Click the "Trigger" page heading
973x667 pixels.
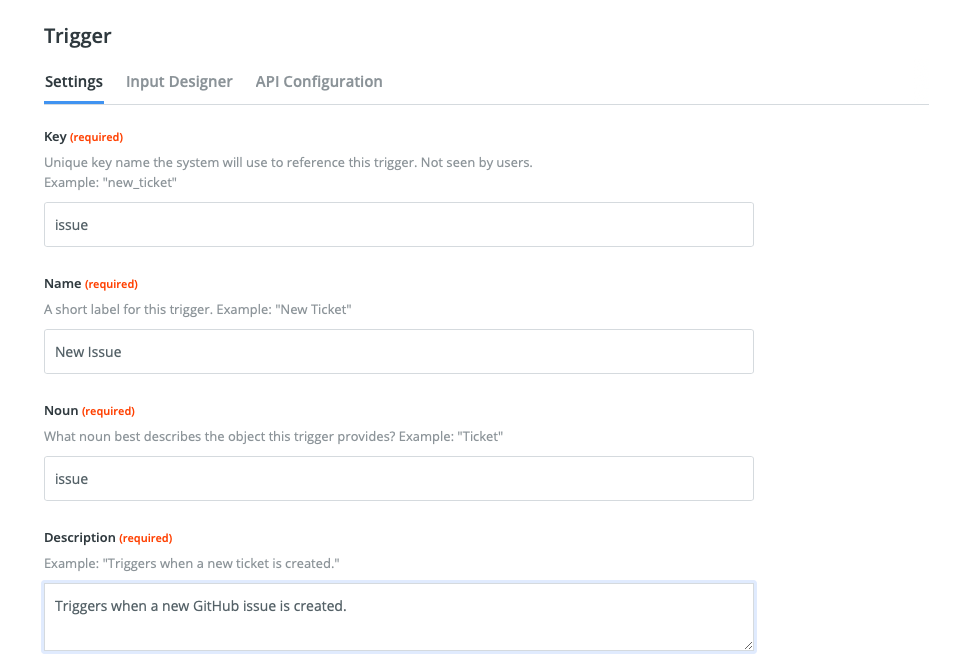coord(78,36)
